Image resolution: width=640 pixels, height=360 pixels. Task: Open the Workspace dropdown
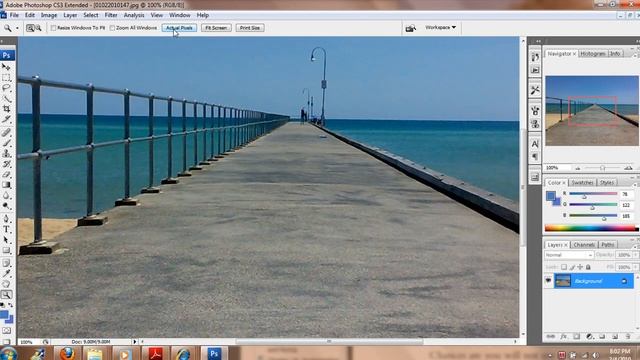[x=440, y=27]
